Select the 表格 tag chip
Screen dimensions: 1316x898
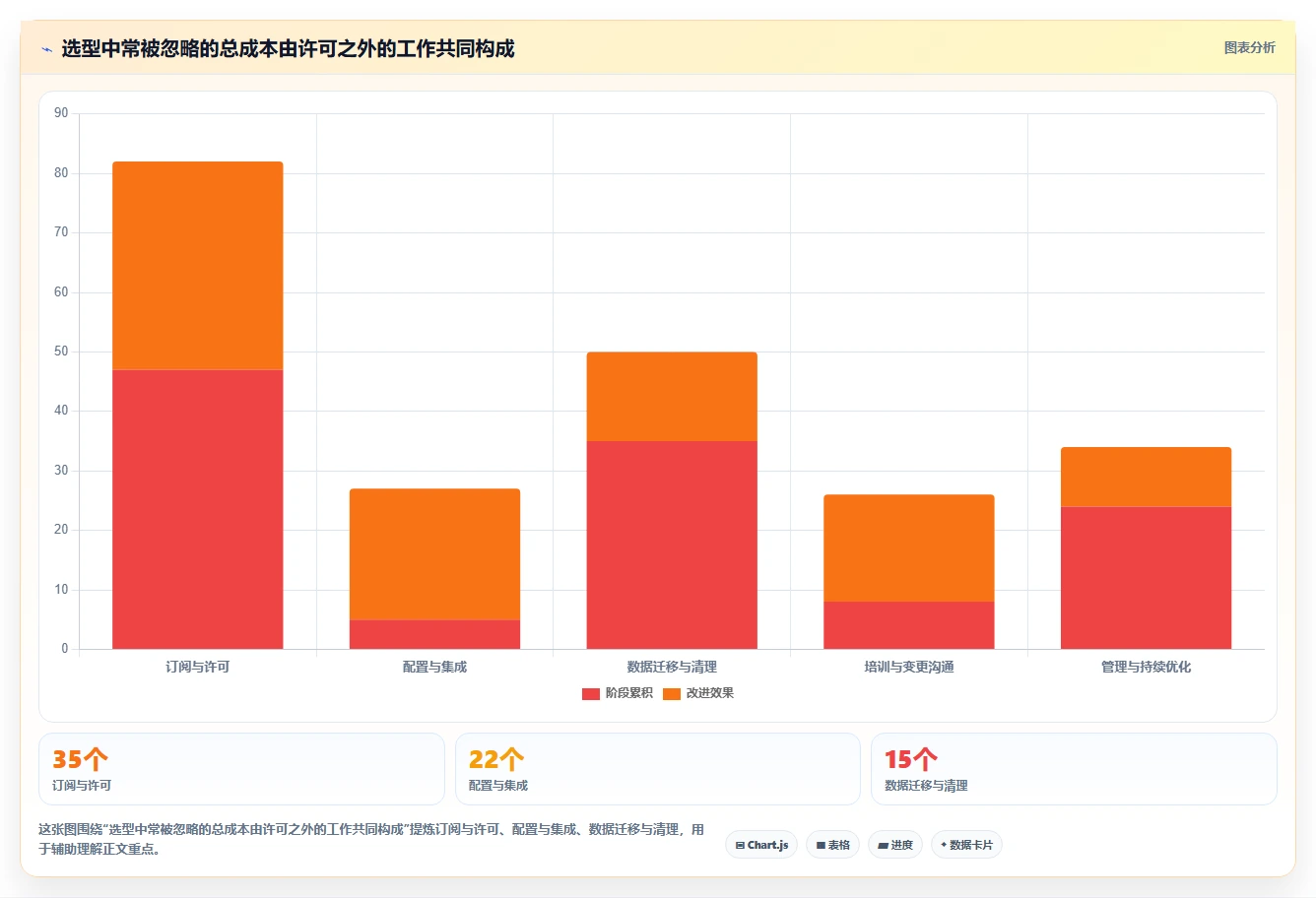pos(832,845)
